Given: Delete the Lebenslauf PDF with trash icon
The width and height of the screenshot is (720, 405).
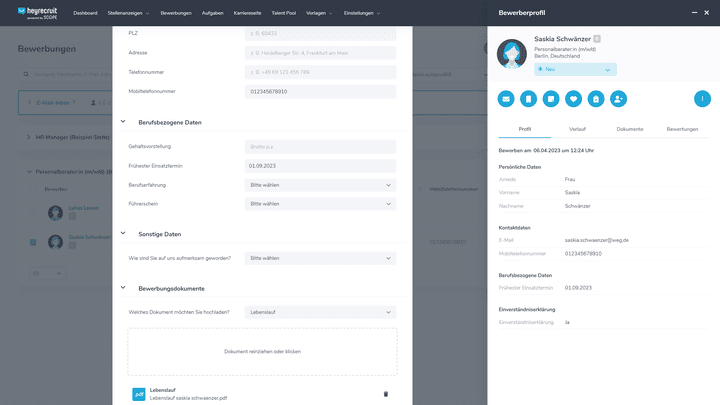Looking at the screenshot, I should [x=386, y=394].
